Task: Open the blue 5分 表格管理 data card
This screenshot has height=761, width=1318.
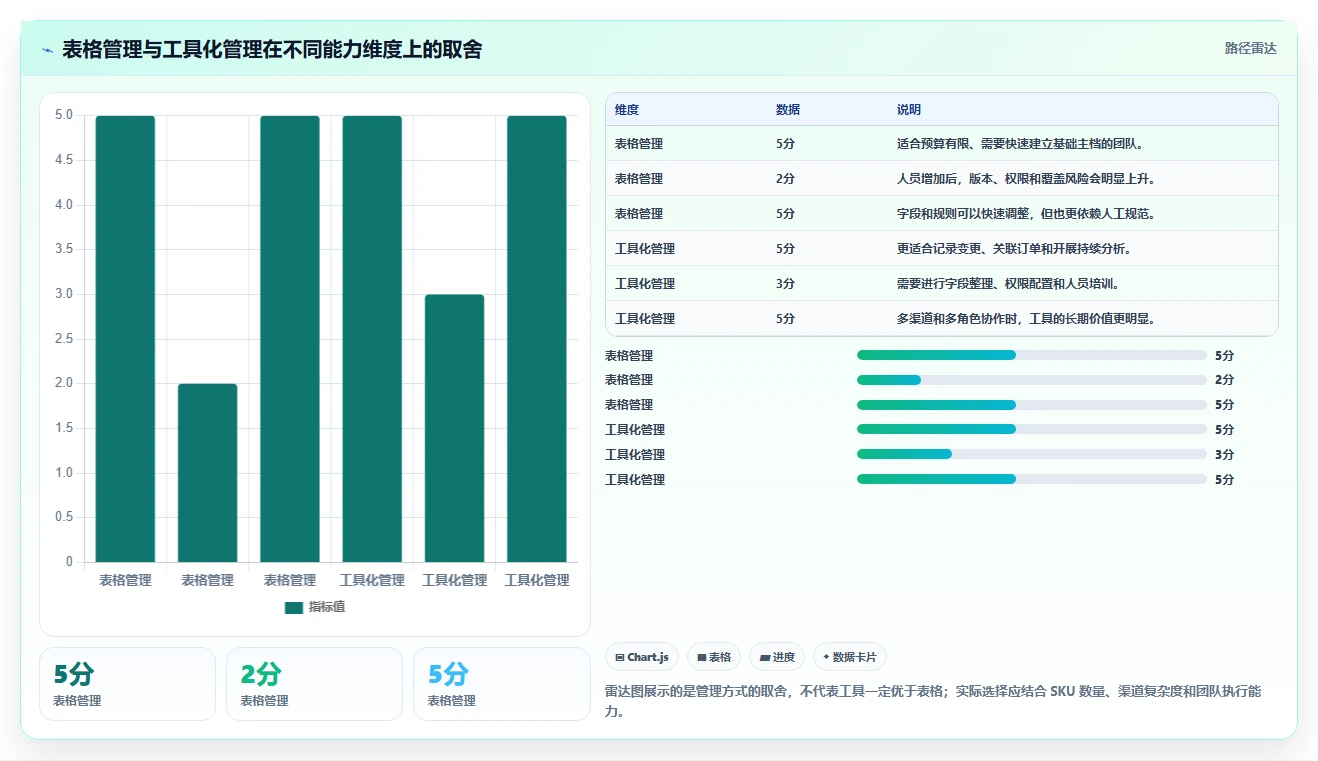Action: click(x=501, y=684)
